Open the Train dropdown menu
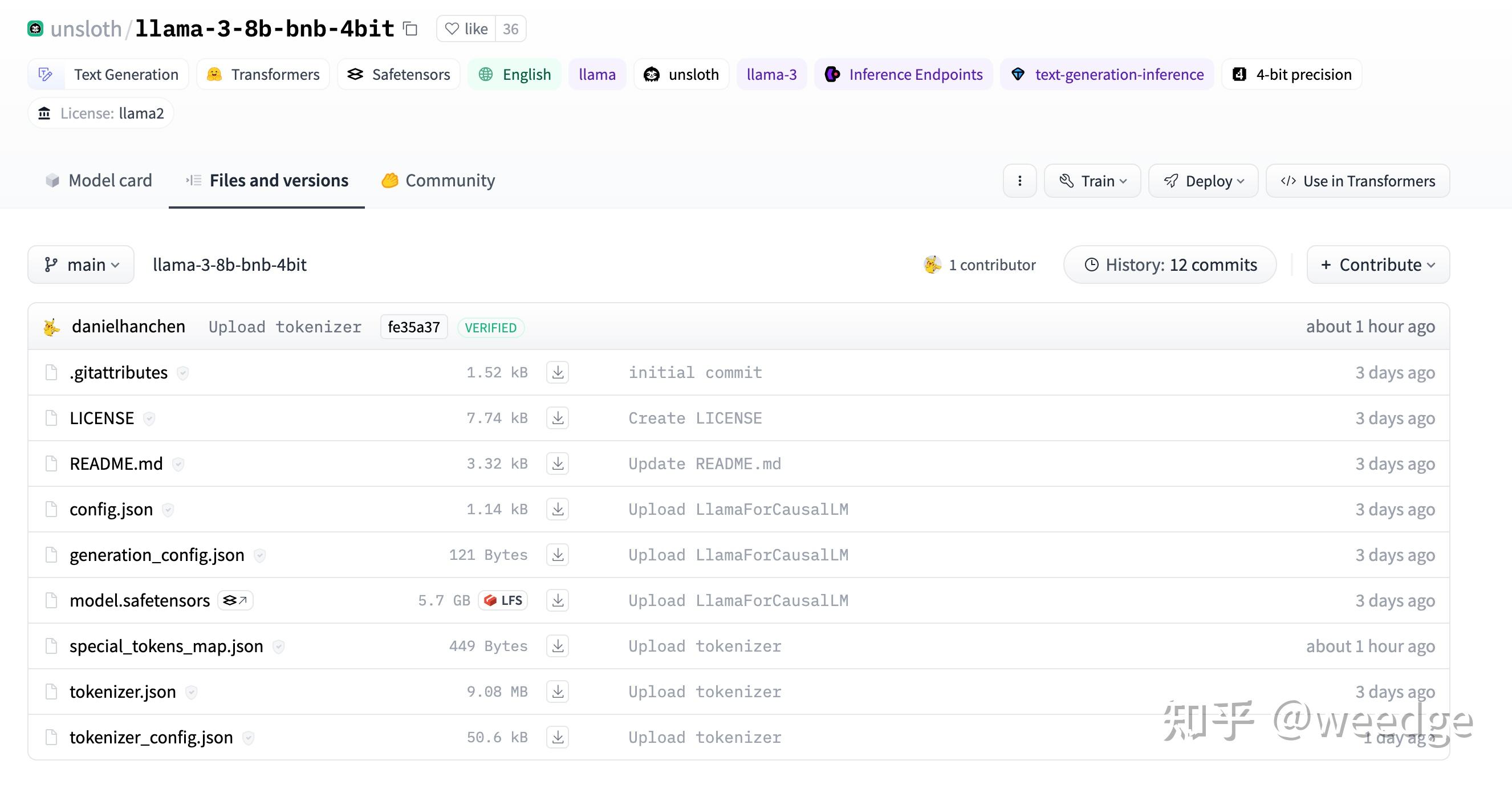1512x789 pixels. (x=1092, y=181)
